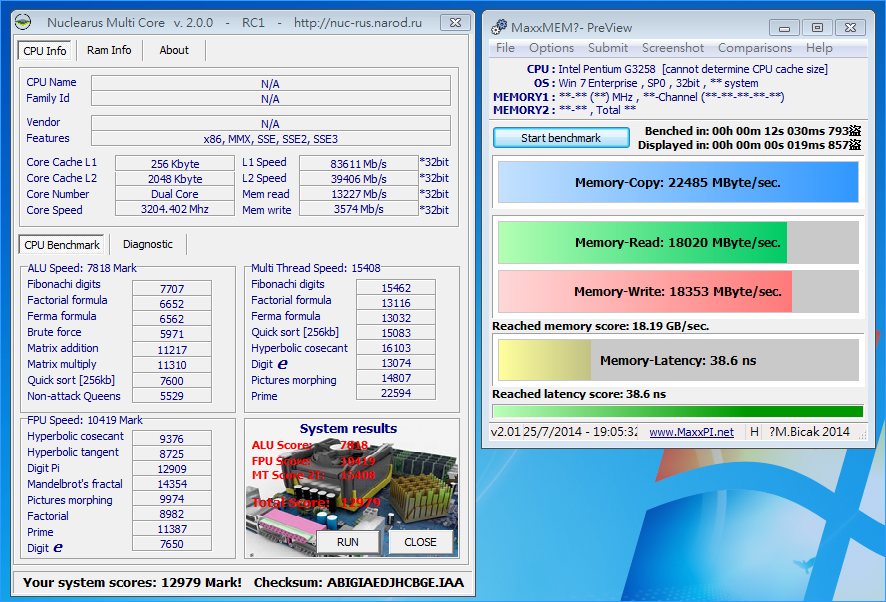Viewport: 886px width, 602px height.
Task: Click the Features field x86, MMX, SSE
Action: pos(271,138)
